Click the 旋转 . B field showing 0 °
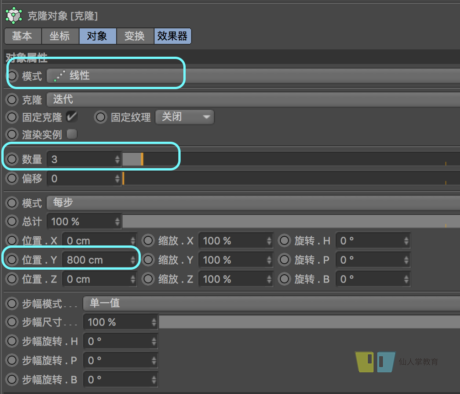 (369, 279)
